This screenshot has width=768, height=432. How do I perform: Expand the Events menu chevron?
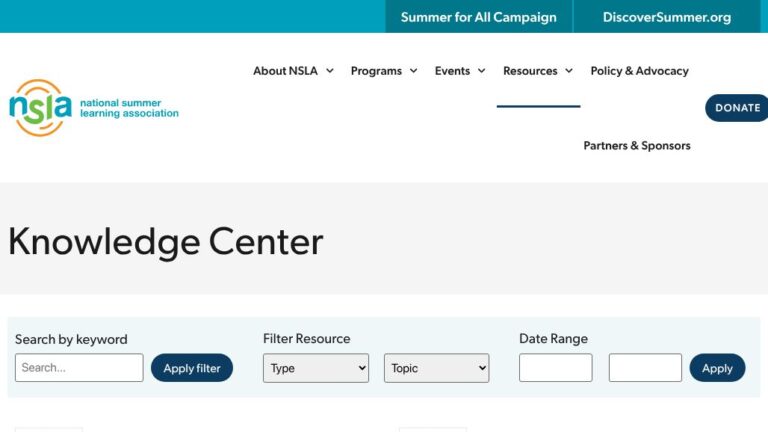tap(481, 71)
